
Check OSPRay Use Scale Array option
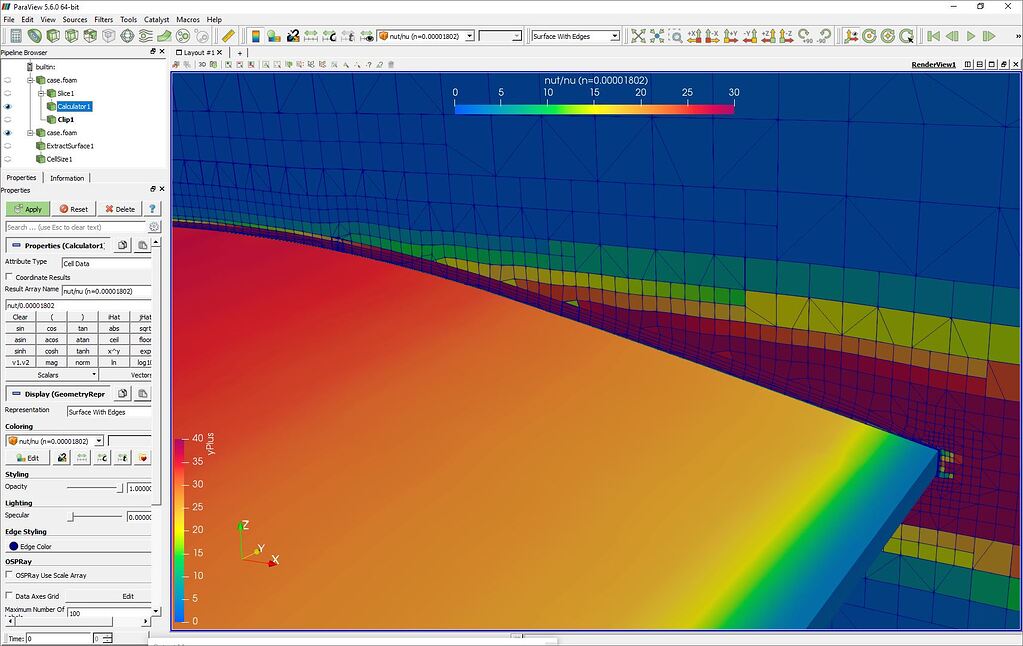8,575
